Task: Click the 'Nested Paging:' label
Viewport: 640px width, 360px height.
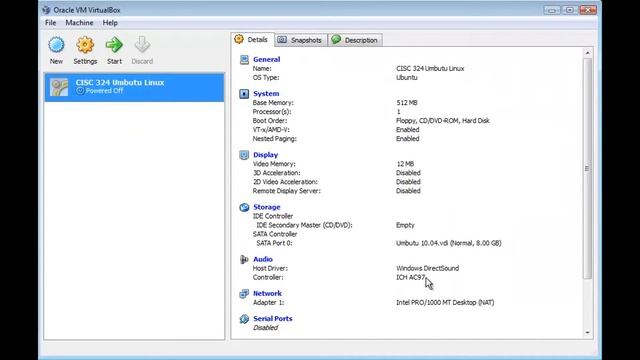Action: pos(275,139)
